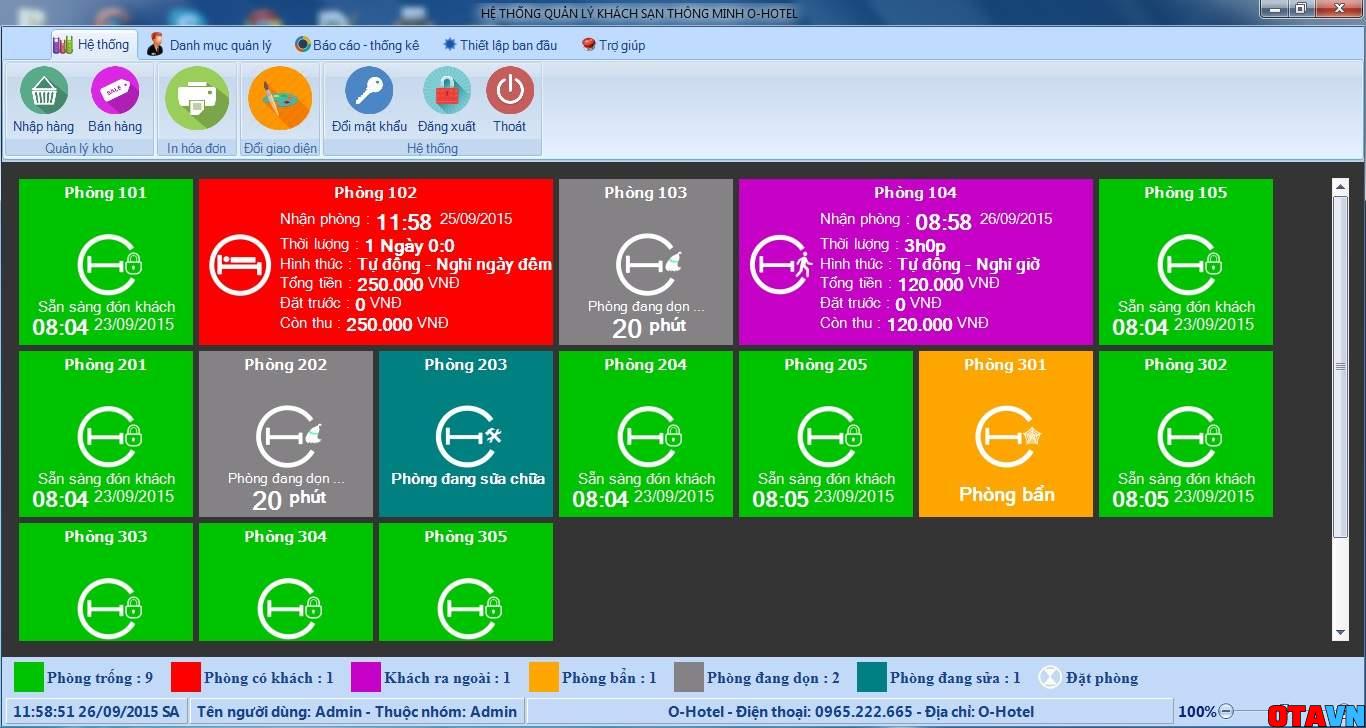The image size is (1366, 728).
Task: Click the Nhập hàng basket icon
Action: click(x=43, y=92)
